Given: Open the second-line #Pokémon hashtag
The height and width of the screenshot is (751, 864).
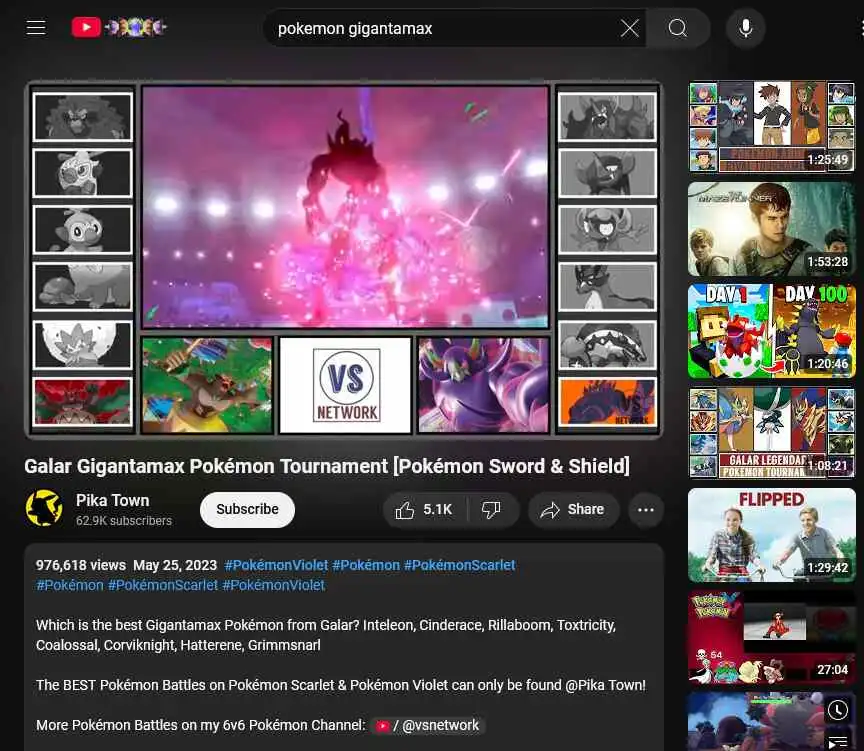Looking at the screenshot, I should pyautogui.click(x=70, y=585).
